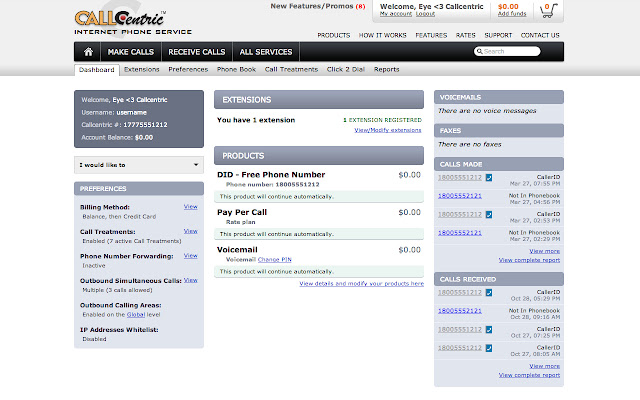Click phonebook icon for call received Oct 27, 08:05 AM
Screen dimensions: 640x400
pyautogui.click(x=489, y=348)
